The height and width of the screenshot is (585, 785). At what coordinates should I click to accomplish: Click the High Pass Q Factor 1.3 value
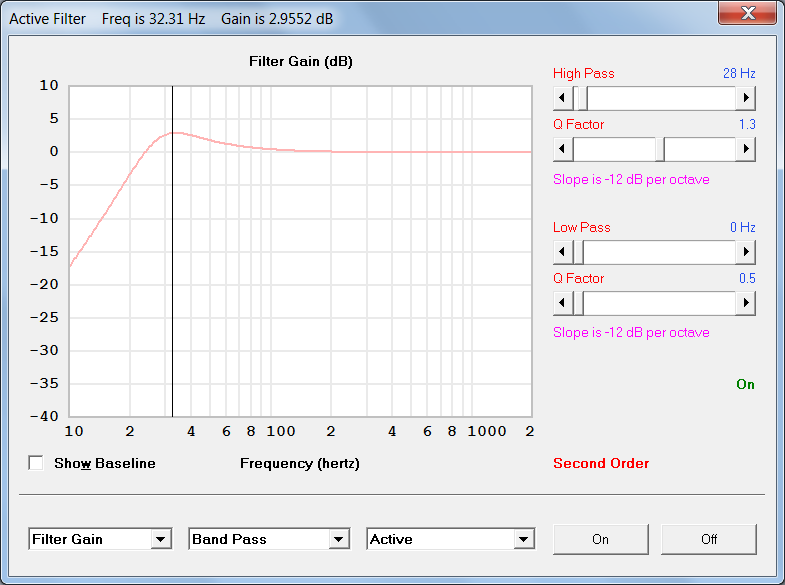point(747,125)
